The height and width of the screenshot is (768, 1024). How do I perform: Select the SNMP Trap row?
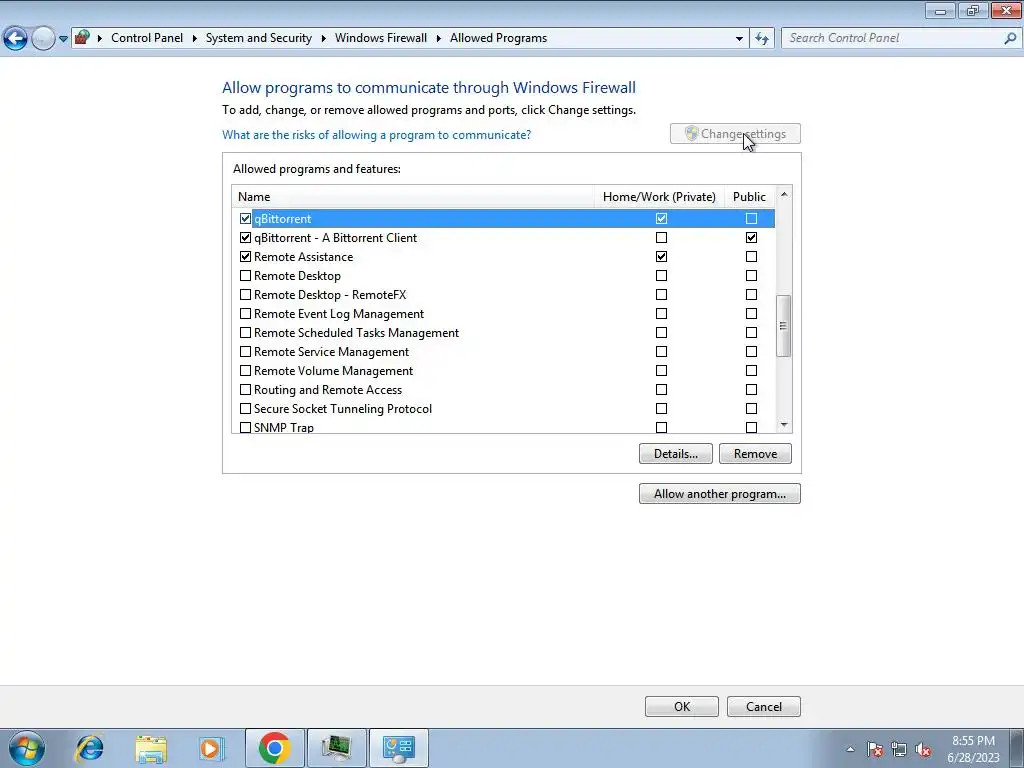(504, 426)
